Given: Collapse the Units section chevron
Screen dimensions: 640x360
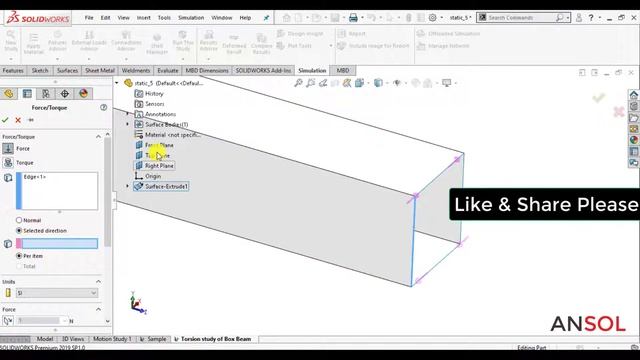Looking at the screenshot, I should tap(98, 282).
